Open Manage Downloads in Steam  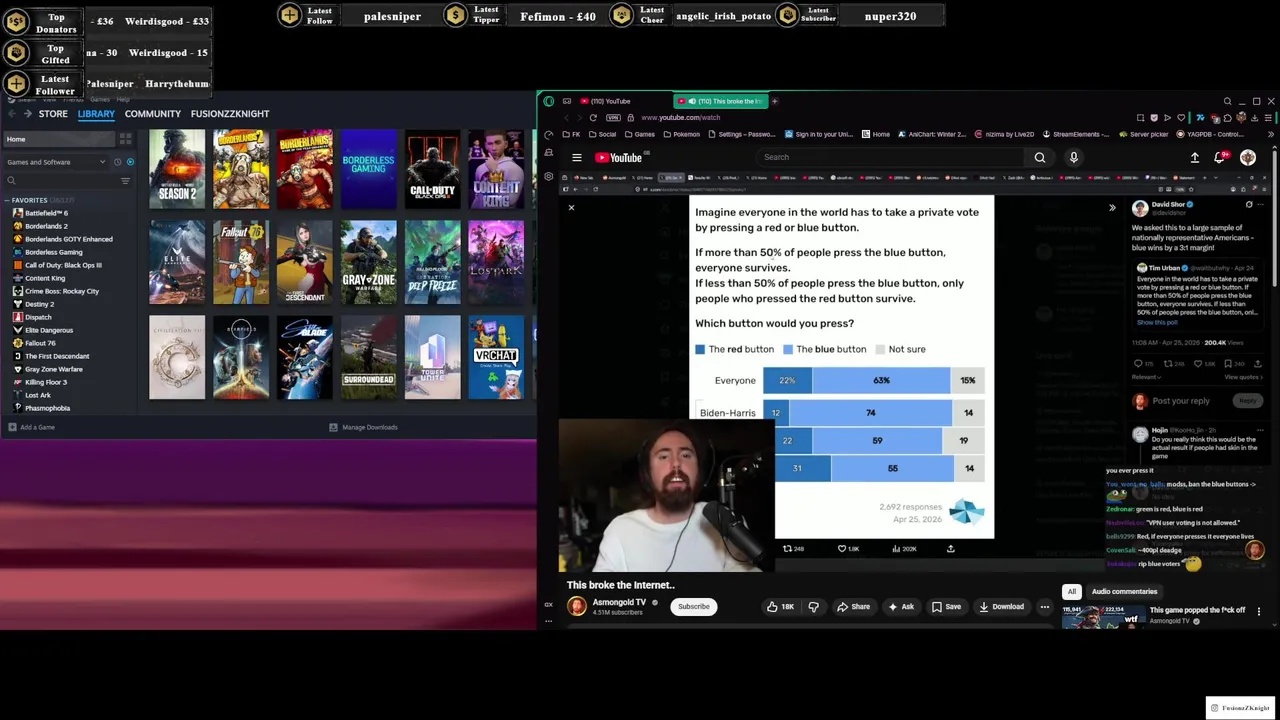363,427
